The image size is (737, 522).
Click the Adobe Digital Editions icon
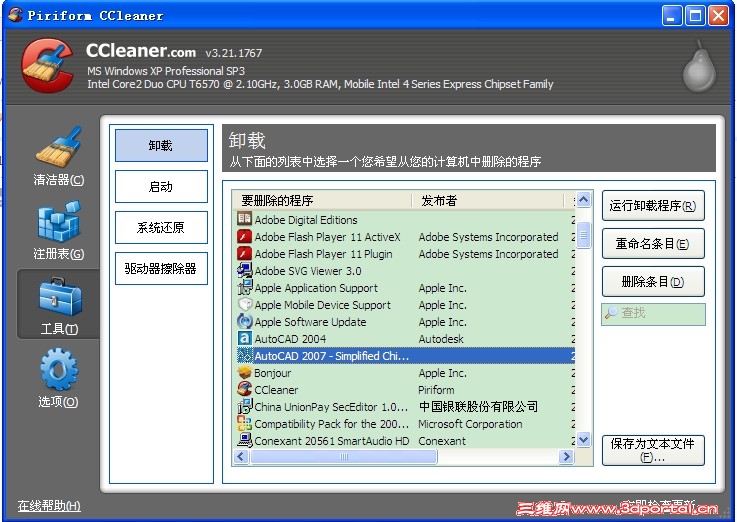pos(244,219)
